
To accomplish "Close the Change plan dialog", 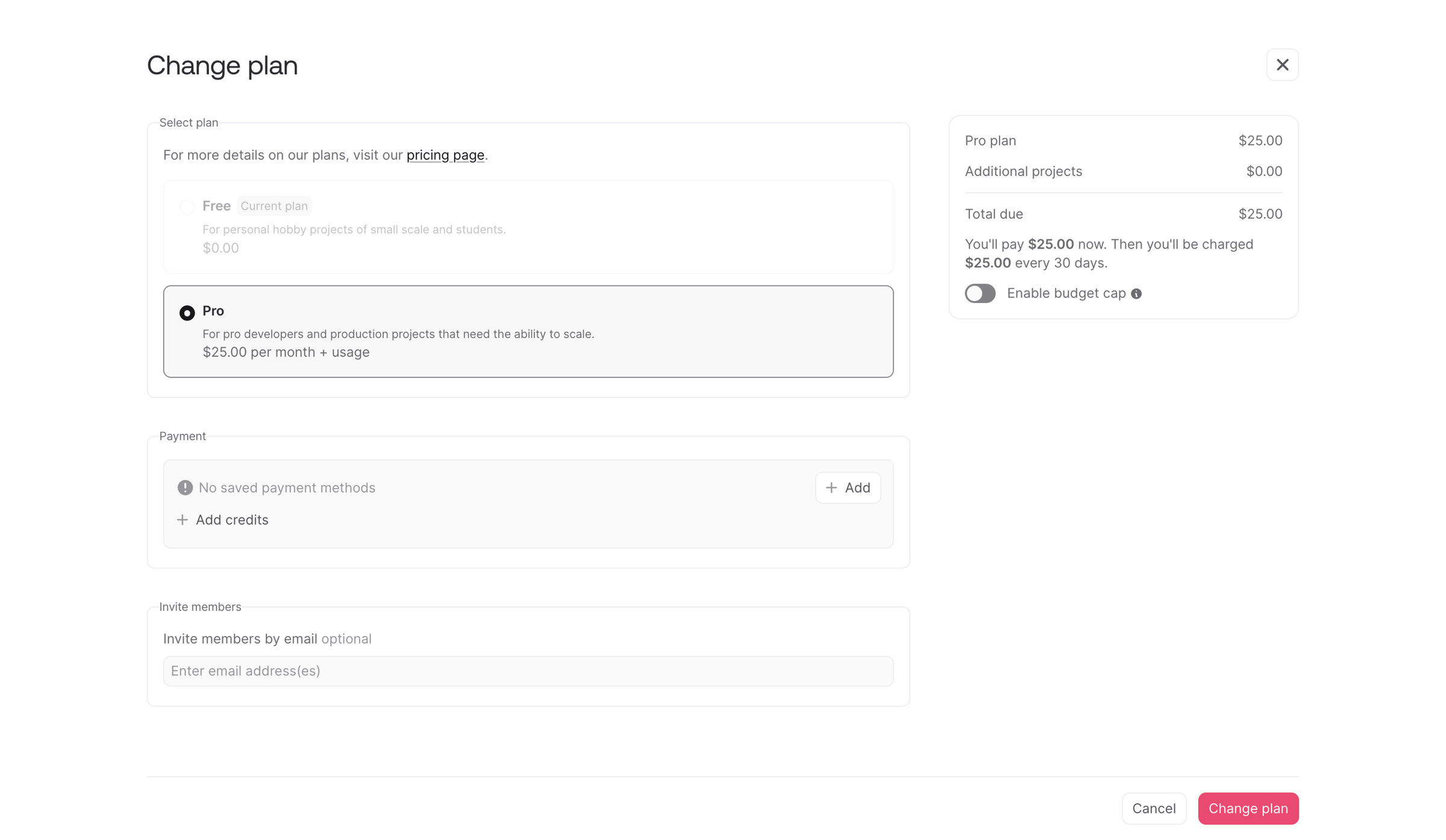I will 1282,64.
